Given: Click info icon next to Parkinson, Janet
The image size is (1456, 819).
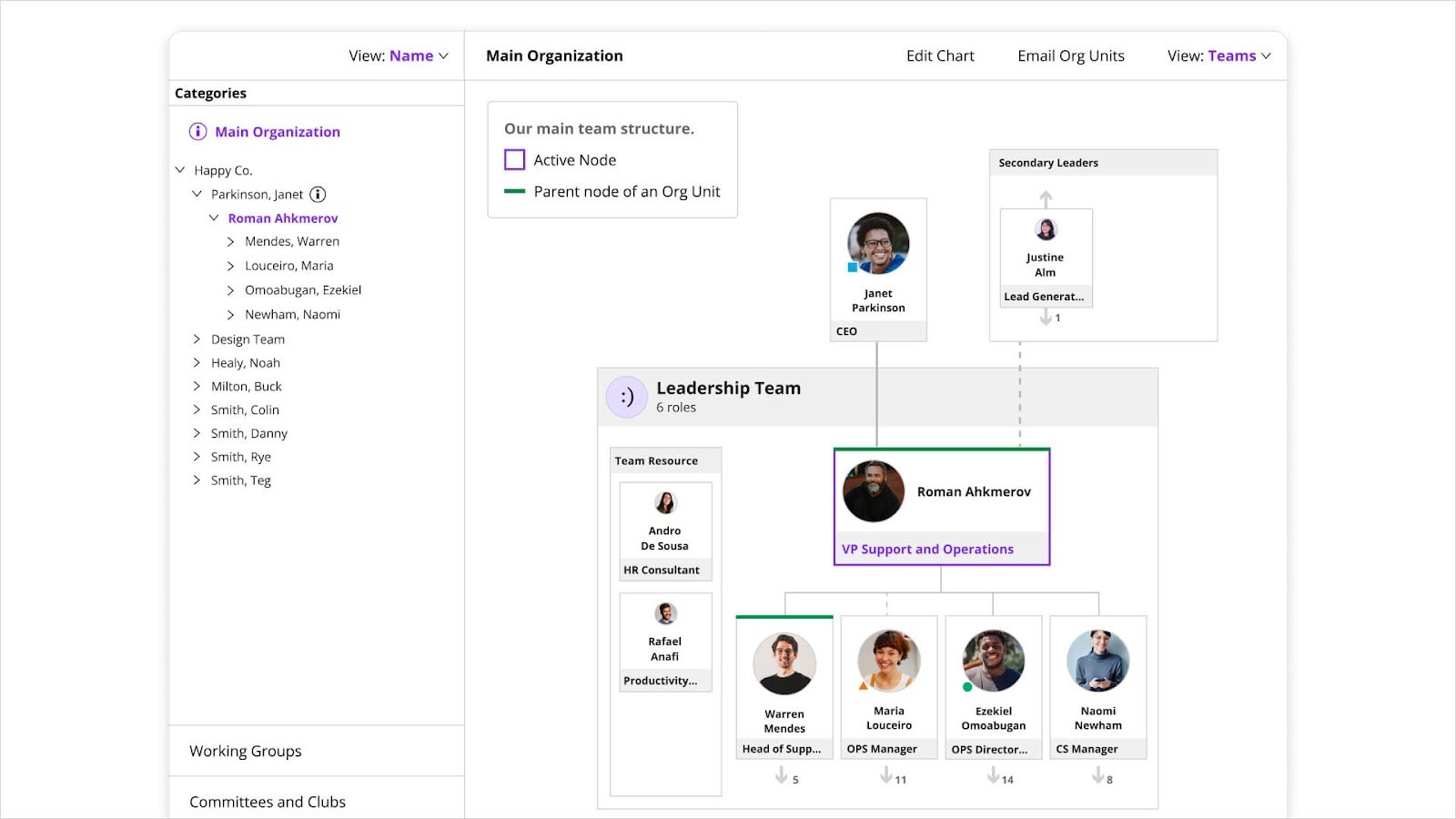Looking at the screenshot, I should tap(318, 195).
